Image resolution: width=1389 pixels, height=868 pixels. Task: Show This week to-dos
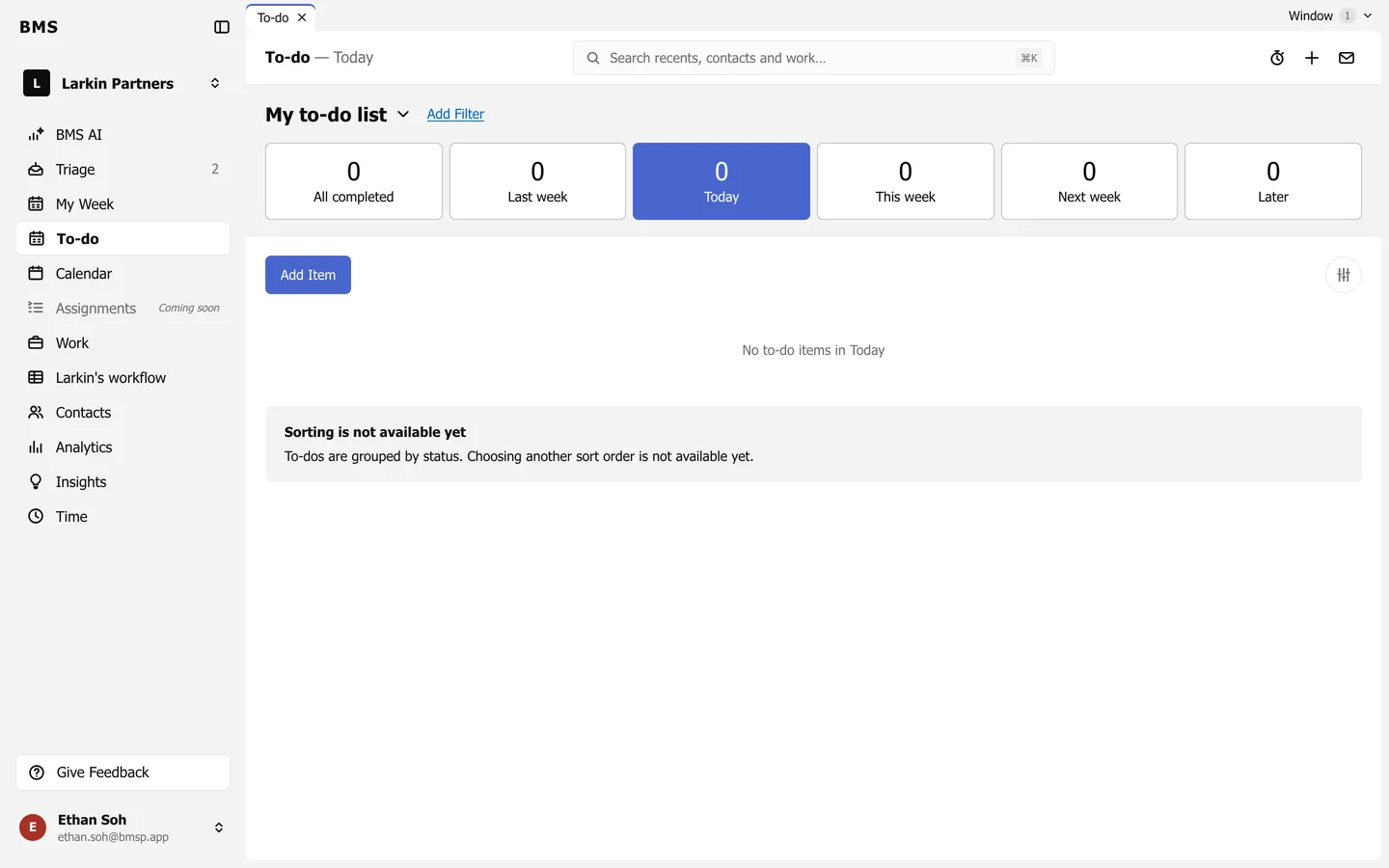click(906, 181)
